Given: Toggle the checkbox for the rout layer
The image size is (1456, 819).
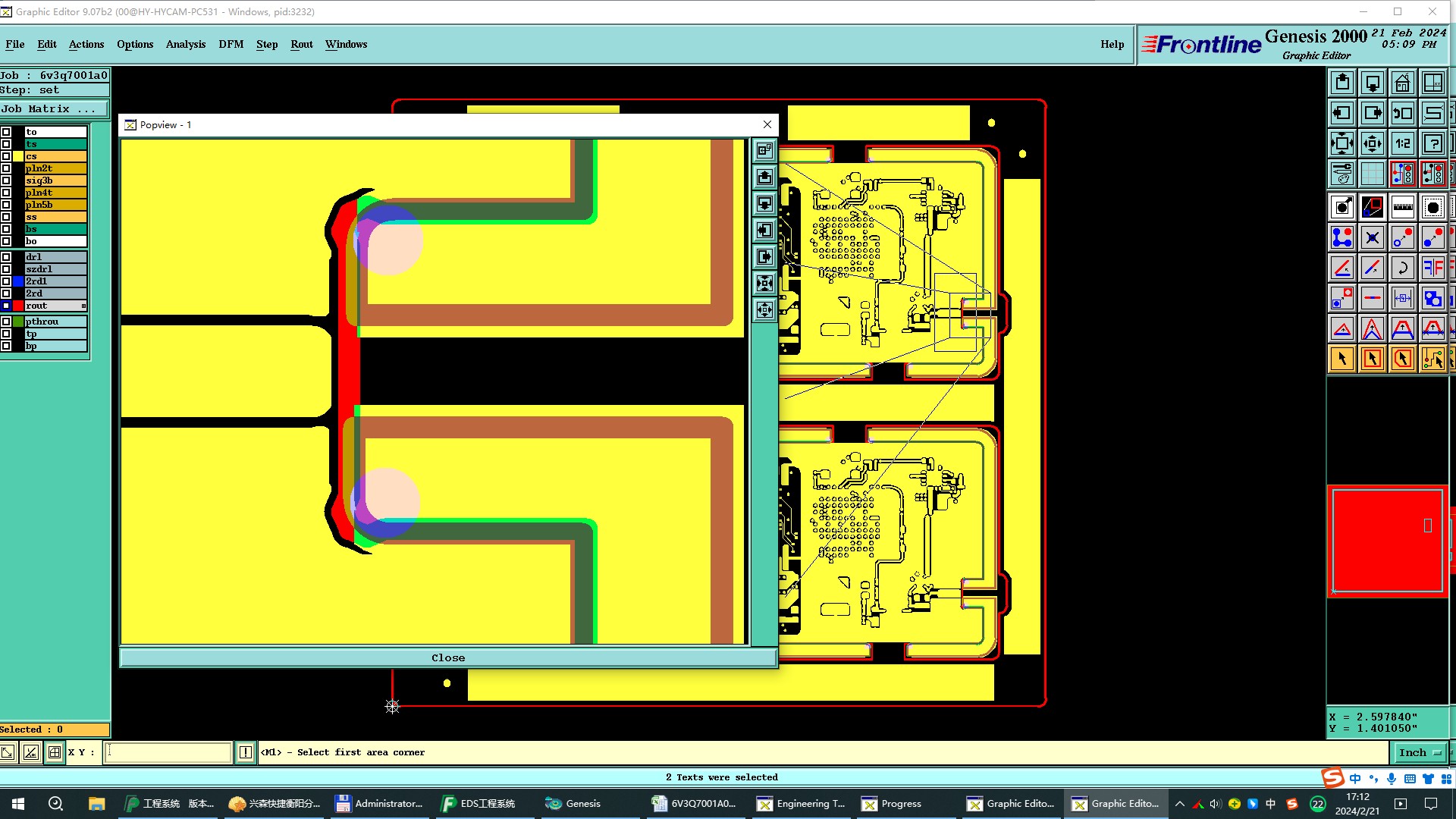Looking at the screenshot, I should coord(6,306).
